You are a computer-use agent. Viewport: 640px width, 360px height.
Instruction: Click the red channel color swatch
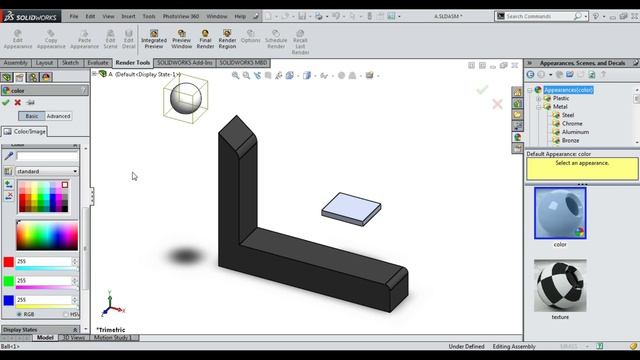(9, 262)
